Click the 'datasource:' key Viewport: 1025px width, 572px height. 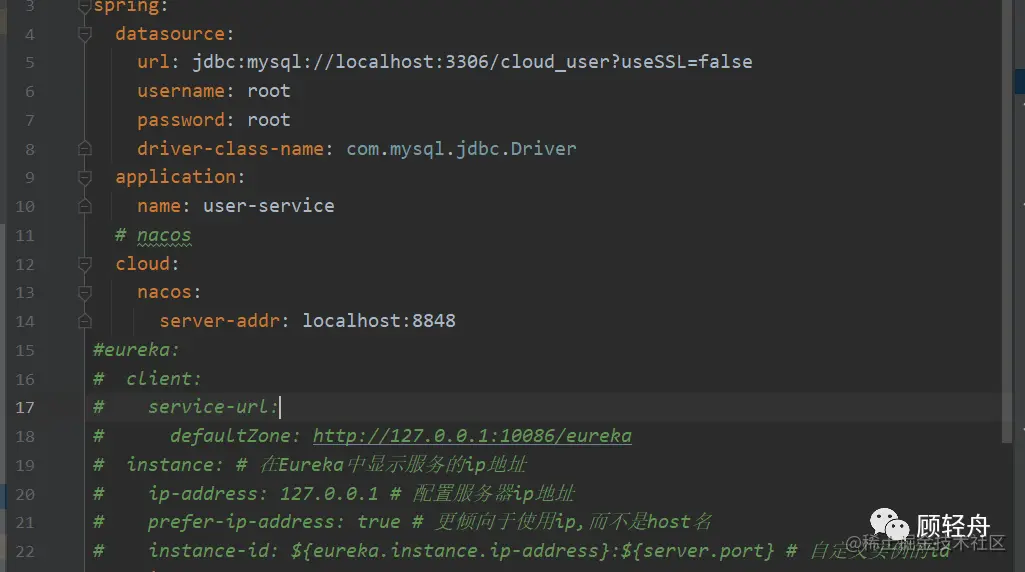[x=175, y=33]
